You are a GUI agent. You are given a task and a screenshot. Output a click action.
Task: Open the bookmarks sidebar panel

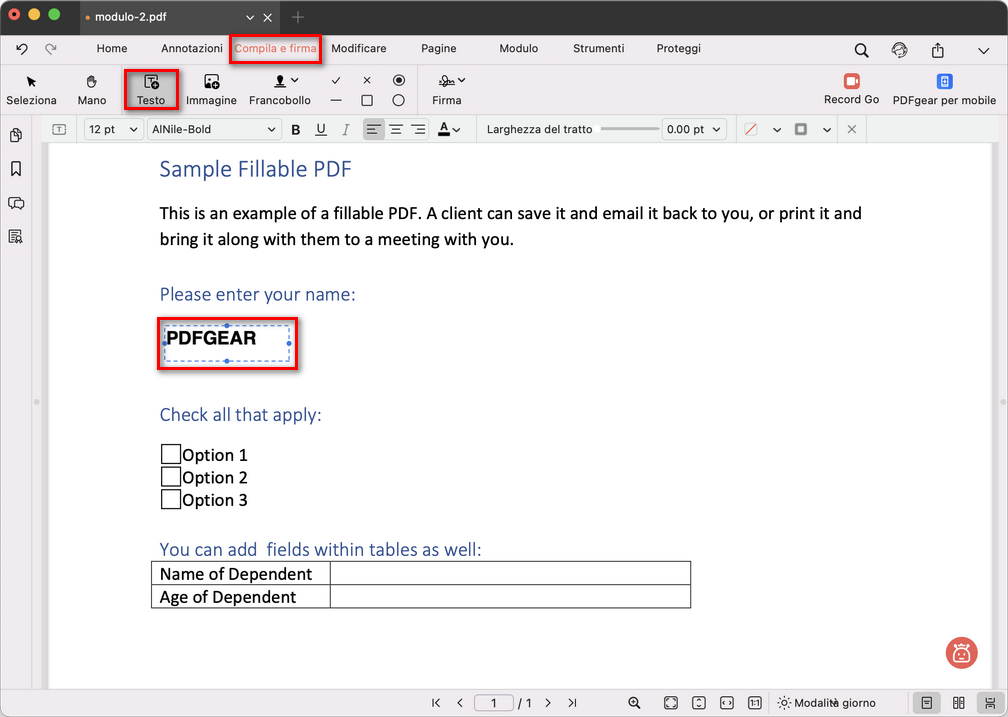click(x=16, y=169)
